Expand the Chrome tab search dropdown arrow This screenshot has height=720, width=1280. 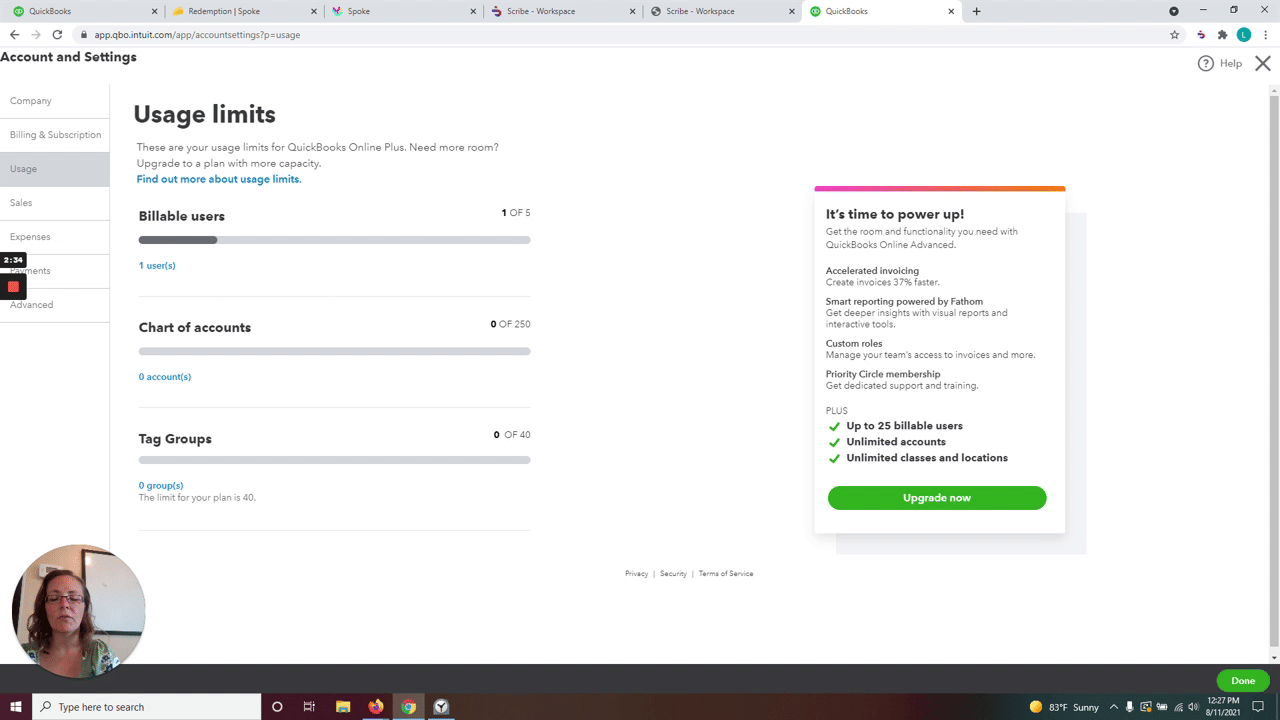pyautogui.click(x=1174, y=11)
